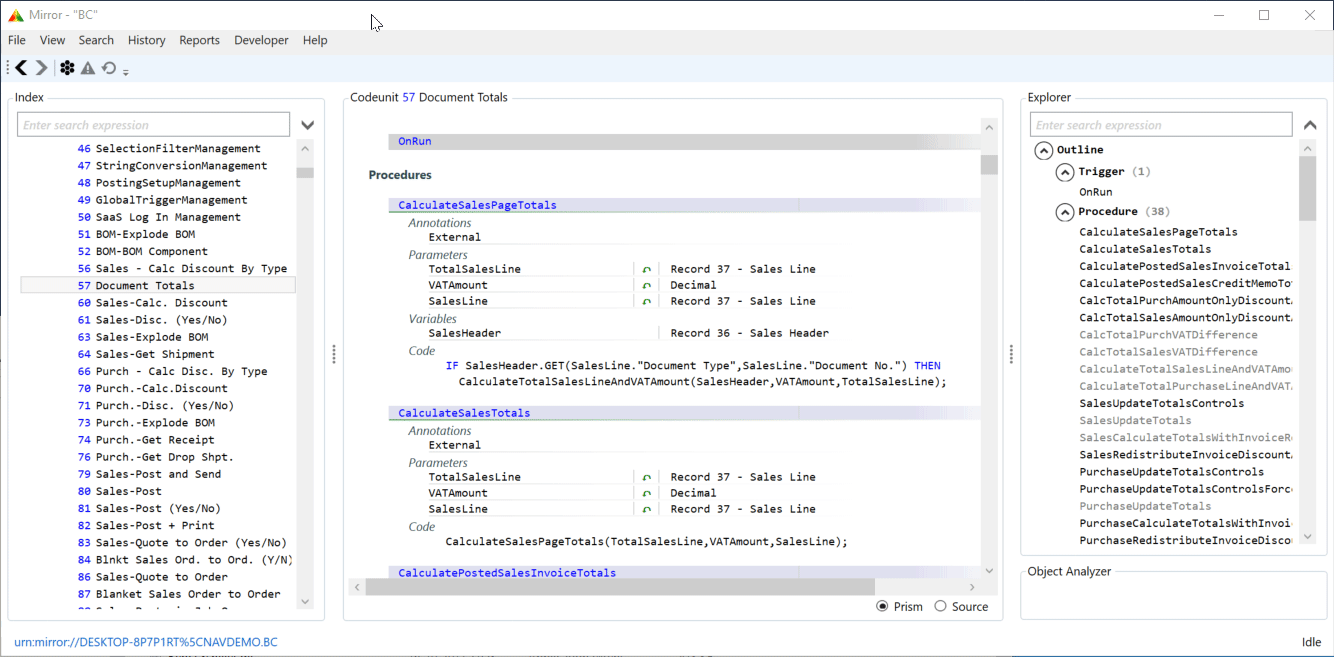Click var arrow icon beside VATAmount under CalculateSalesPageTotals
The image size is (1334, 657).
coord(646,285)
